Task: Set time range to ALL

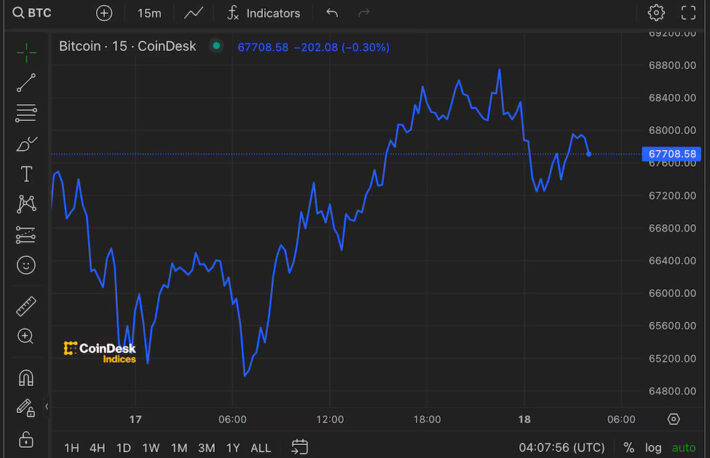Action: (261, 448)
